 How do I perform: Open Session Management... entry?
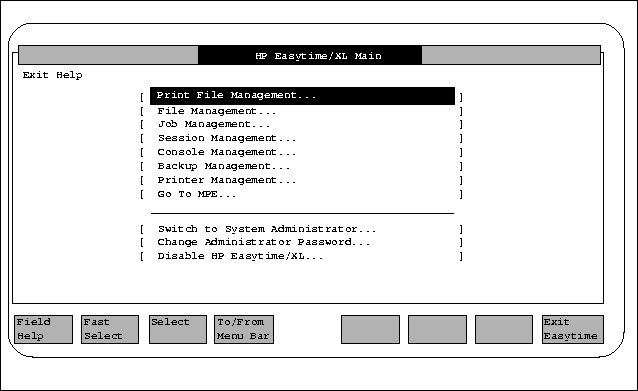[227, 138]
